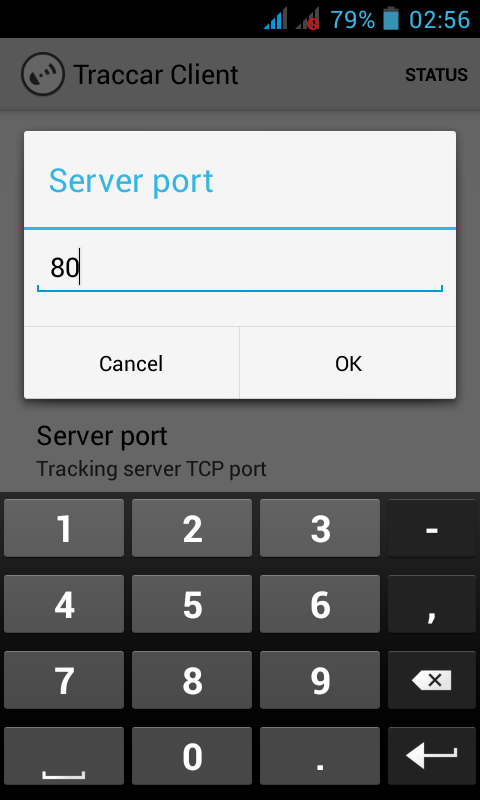Tap the comma key
This screenshot has width=480, height=800.
(x=432, y=604)
